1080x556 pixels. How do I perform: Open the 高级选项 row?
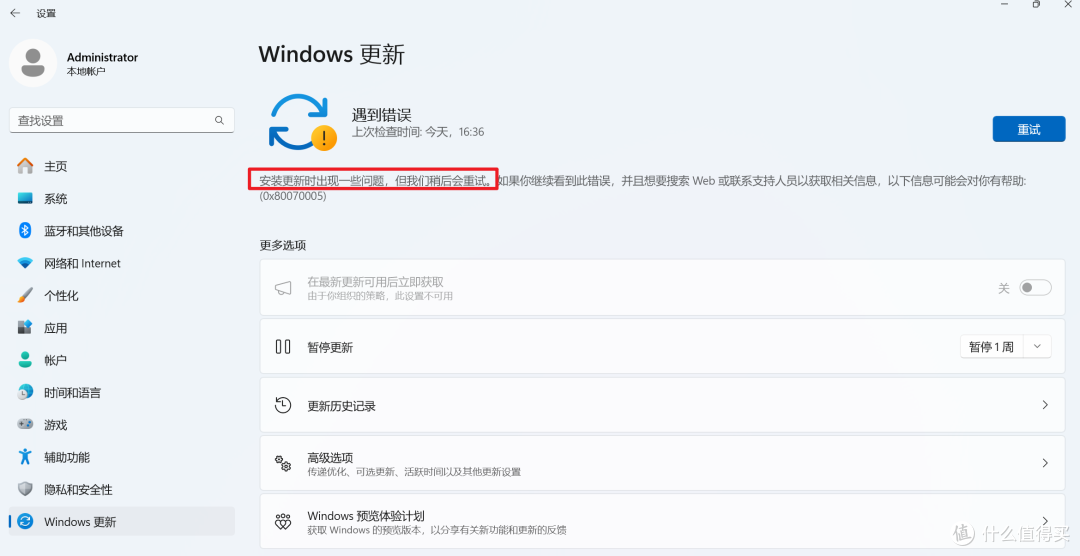click(x=663, y=463)
